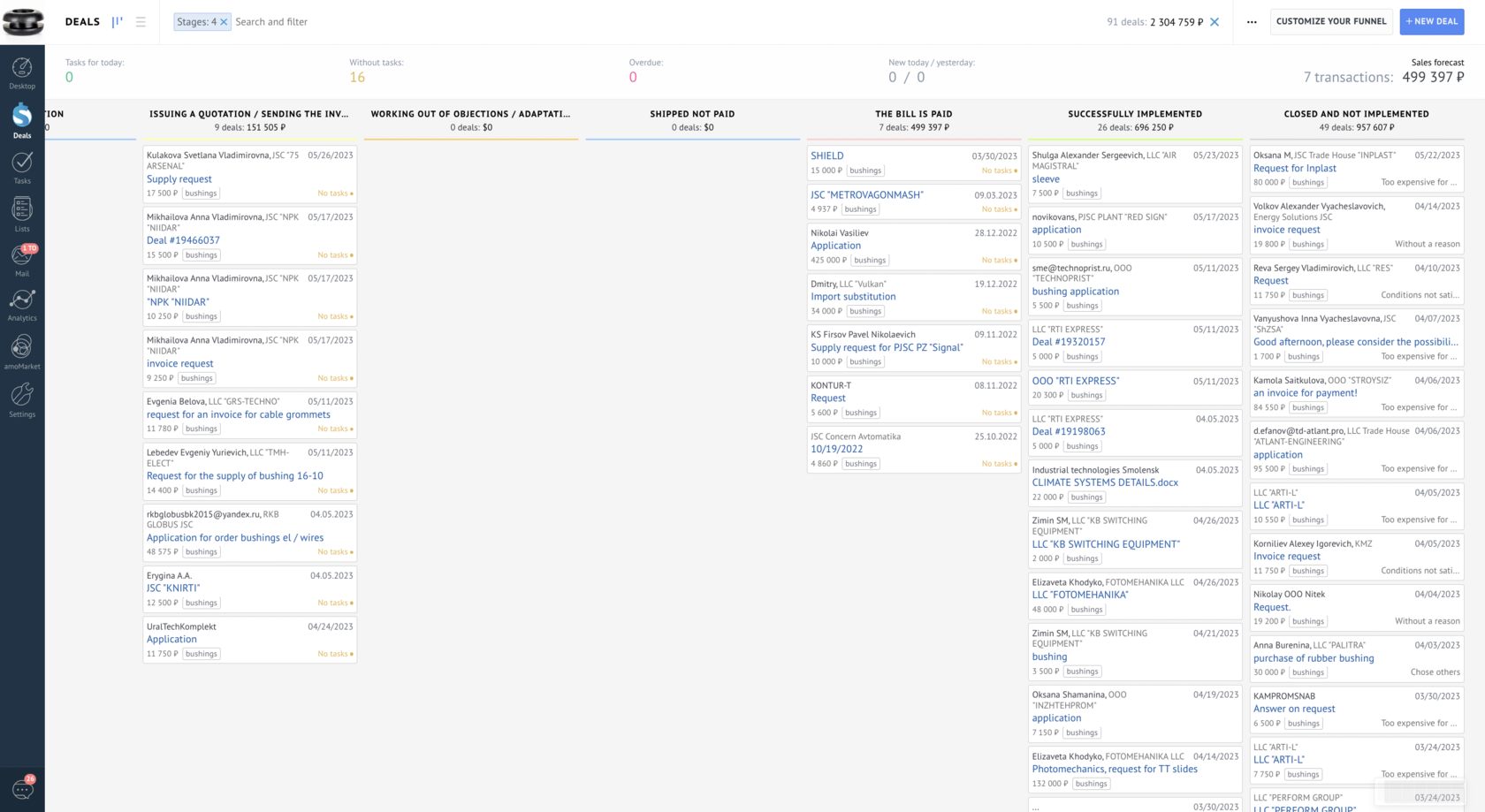The image size is (1485, 812).
Task: Open the 10/19/2022 deal of JSC Concern Avtomatika
Action: tap(836, 449)
